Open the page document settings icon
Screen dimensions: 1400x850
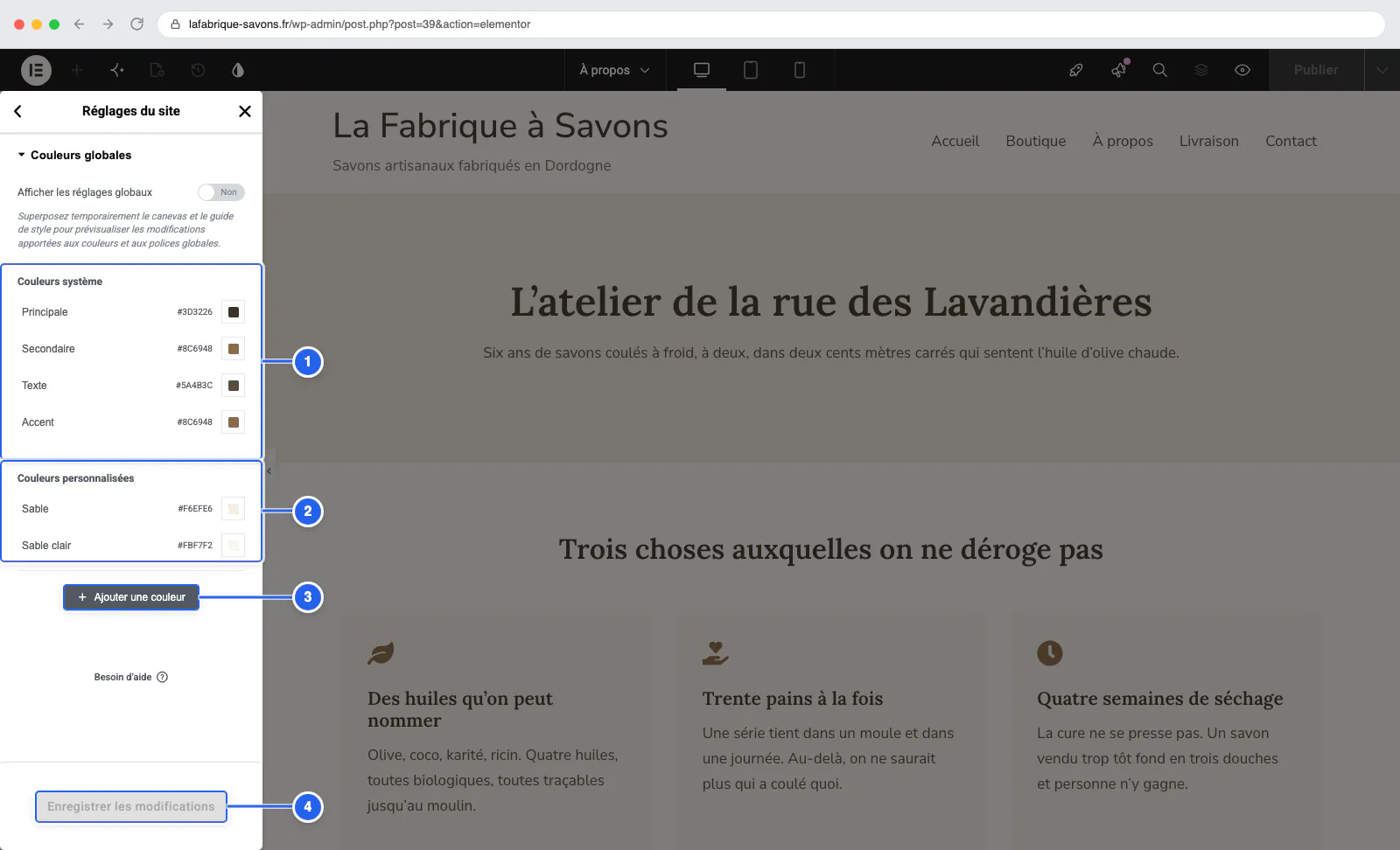click(157, 70)
